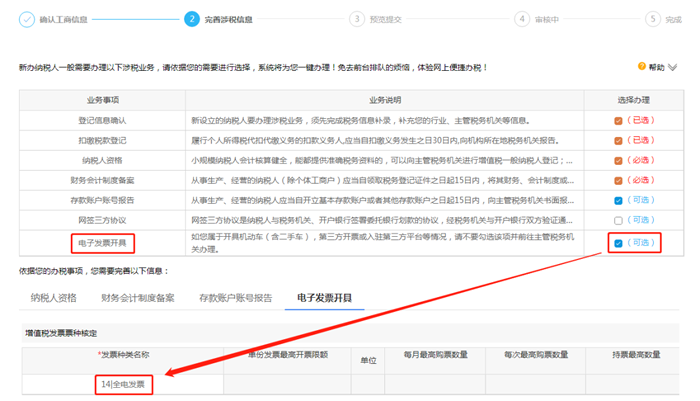Viewport: 700px width, 401px height.
Task: Expand the 帮助 dropdown chevron
Action: coord(673,67)
